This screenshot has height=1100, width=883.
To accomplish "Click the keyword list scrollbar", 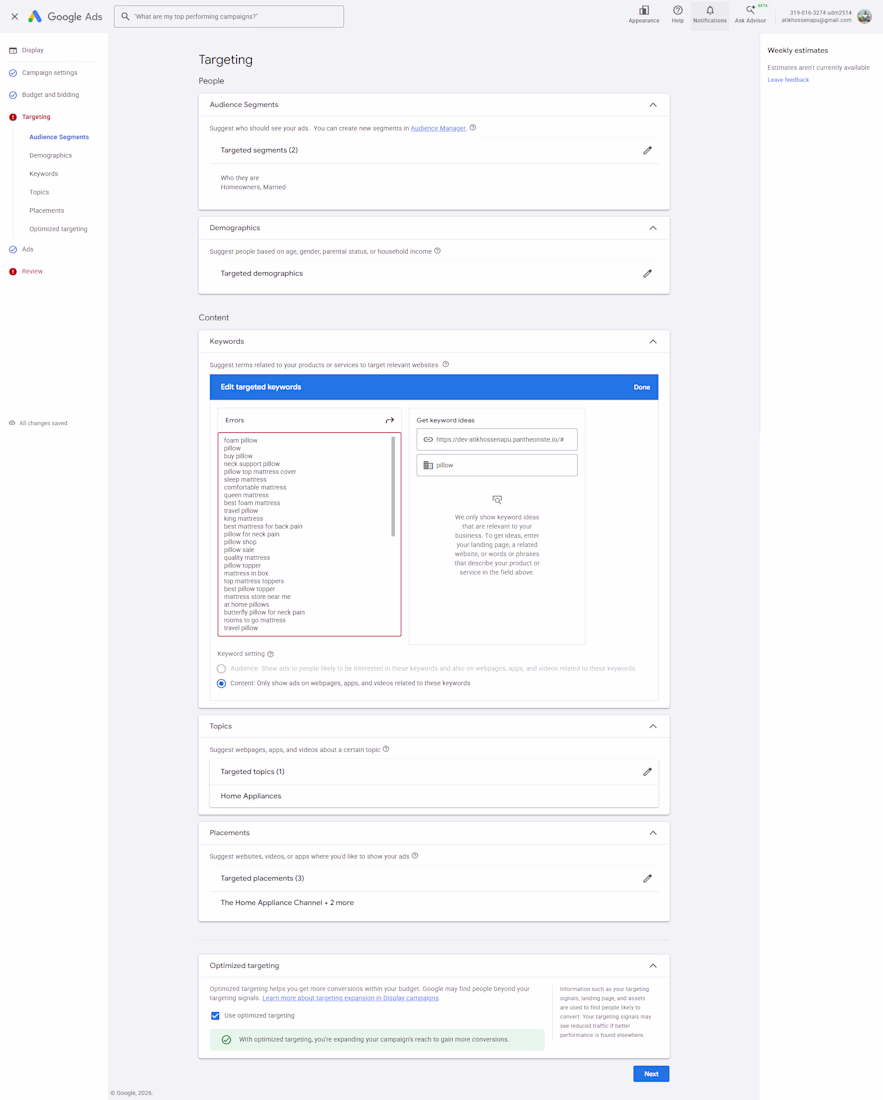I will (x=393, y=487).
